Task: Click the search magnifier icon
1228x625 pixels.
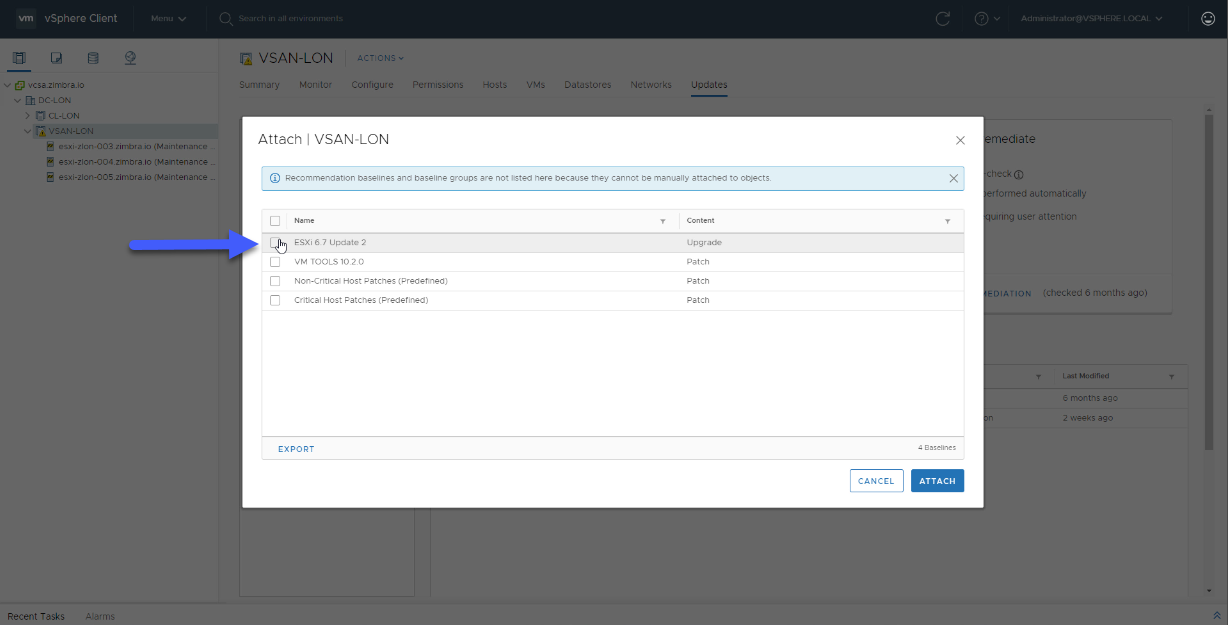Action: (x=226, y=18)
